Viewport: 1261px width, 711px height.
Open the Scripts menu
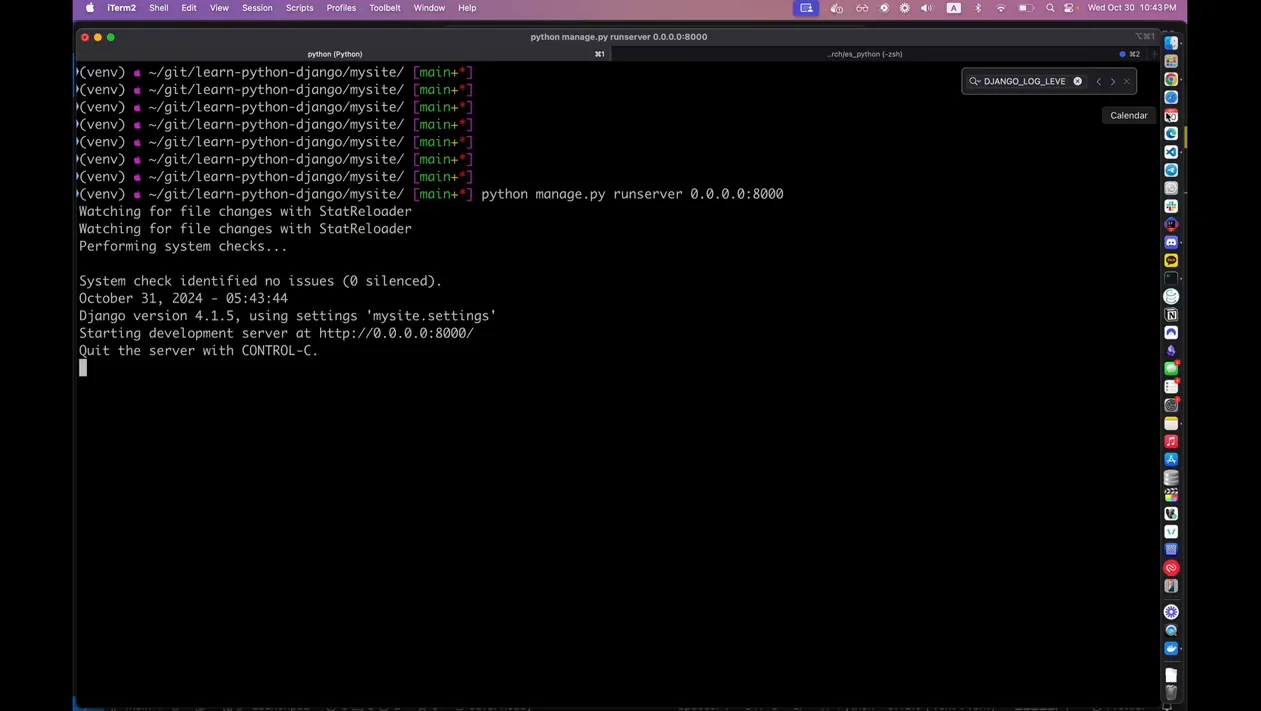click(300, 8)
